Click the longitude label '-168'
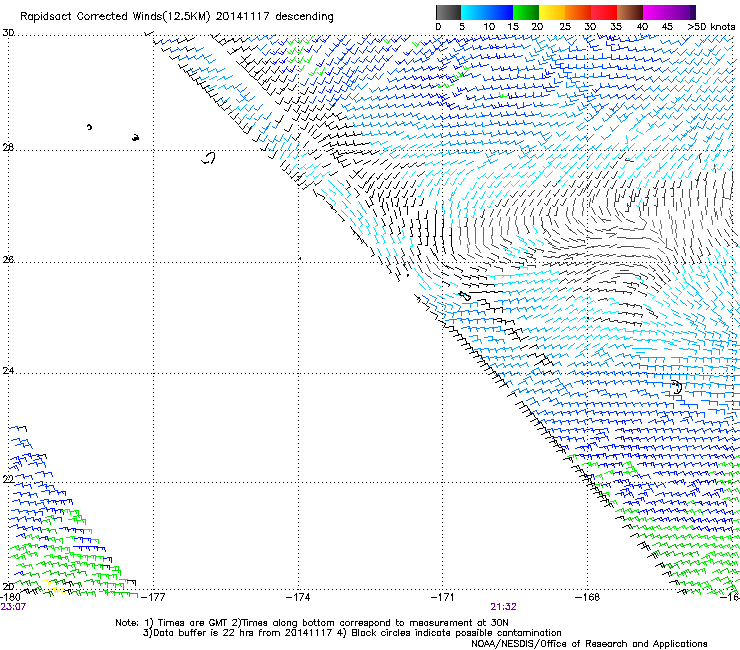 587,597
